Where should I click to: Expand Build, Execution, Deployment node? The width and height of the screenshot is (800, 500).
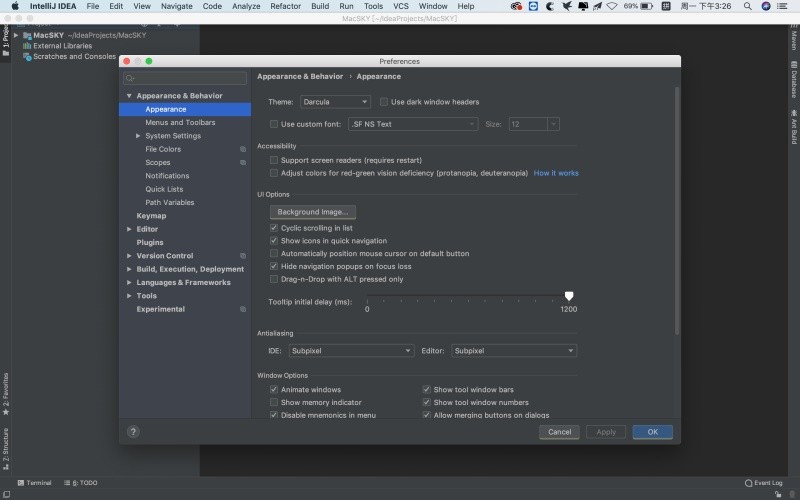(129, 269)
